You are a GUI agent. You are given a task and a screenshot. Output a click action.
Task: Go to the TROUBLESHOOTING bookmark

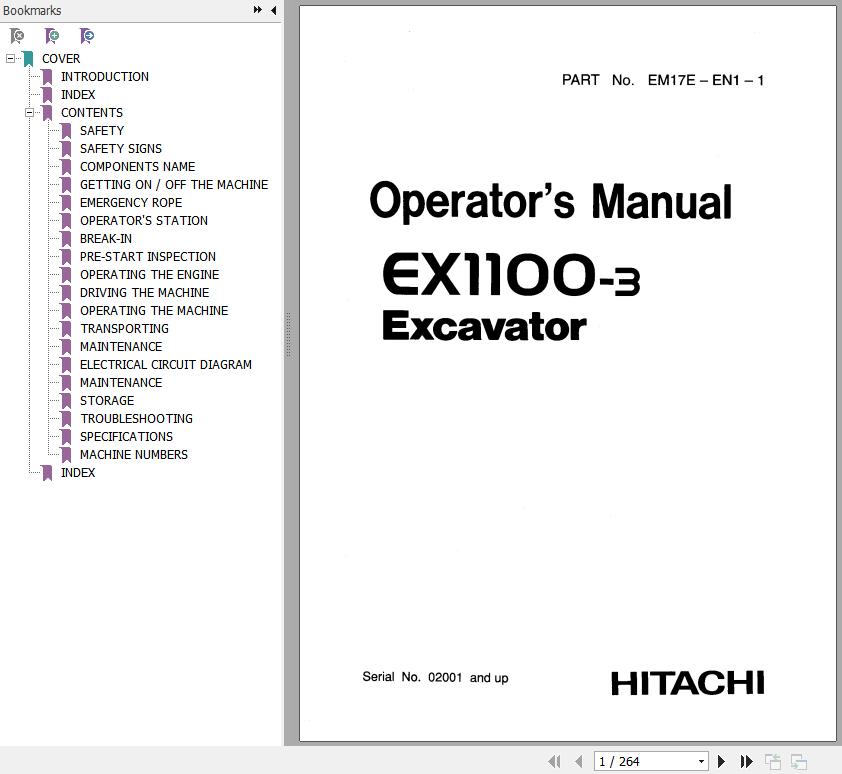pyautogui.click(x=136, y=418)
